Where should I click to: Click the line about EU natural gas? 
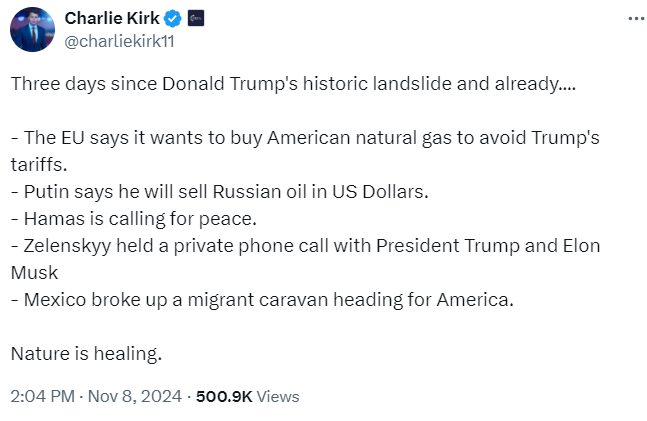[x=300, y=135]
